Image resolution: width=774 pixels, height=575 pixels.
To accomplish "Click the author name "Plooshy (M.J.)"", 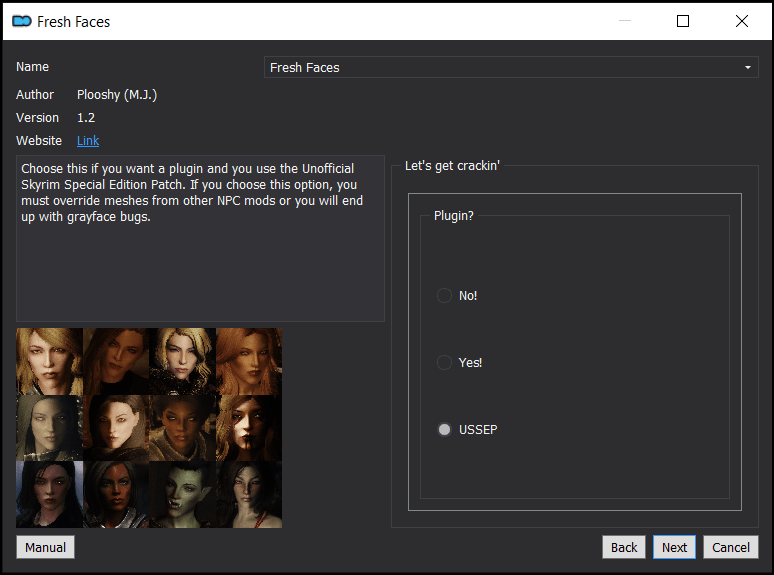I will point(117,95).
